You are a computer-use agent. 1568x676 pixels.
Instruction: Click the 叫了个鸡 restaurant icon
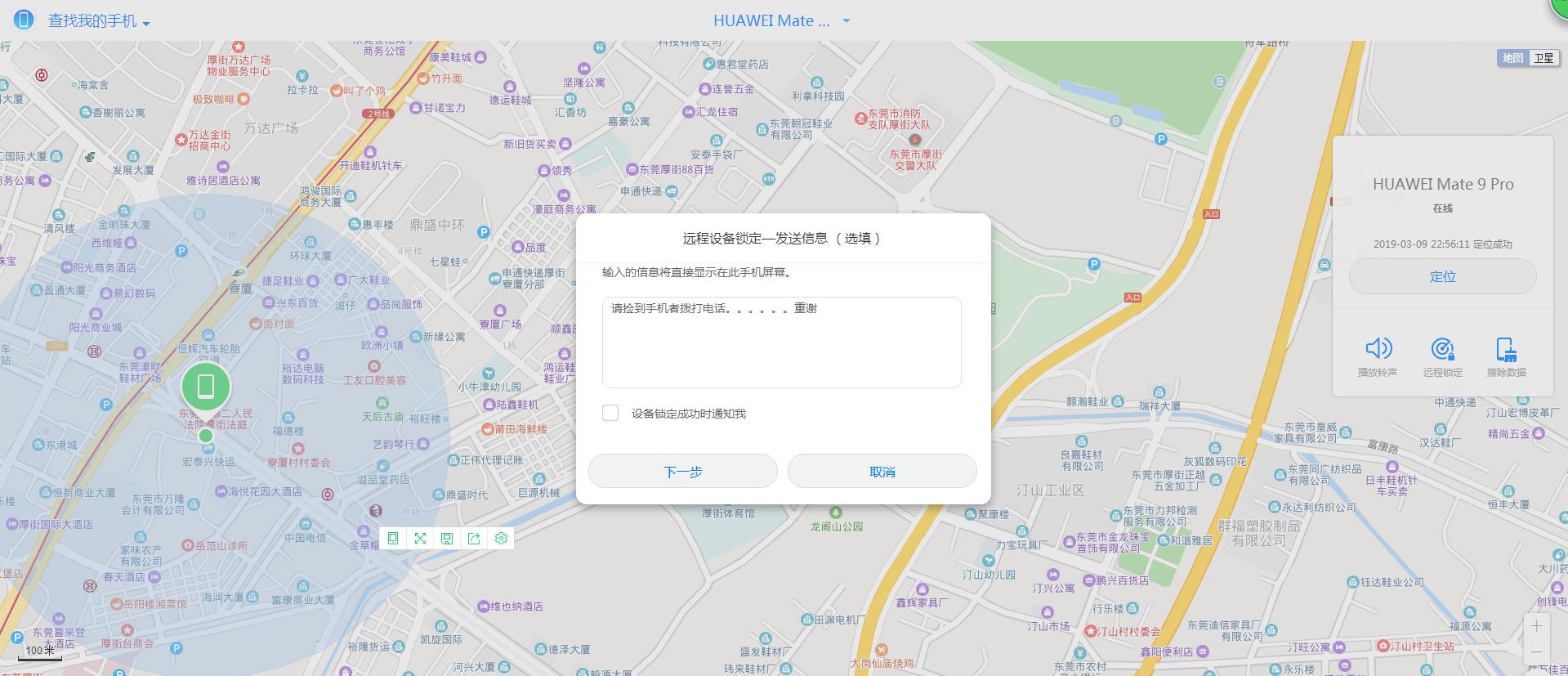coord(336,91)
